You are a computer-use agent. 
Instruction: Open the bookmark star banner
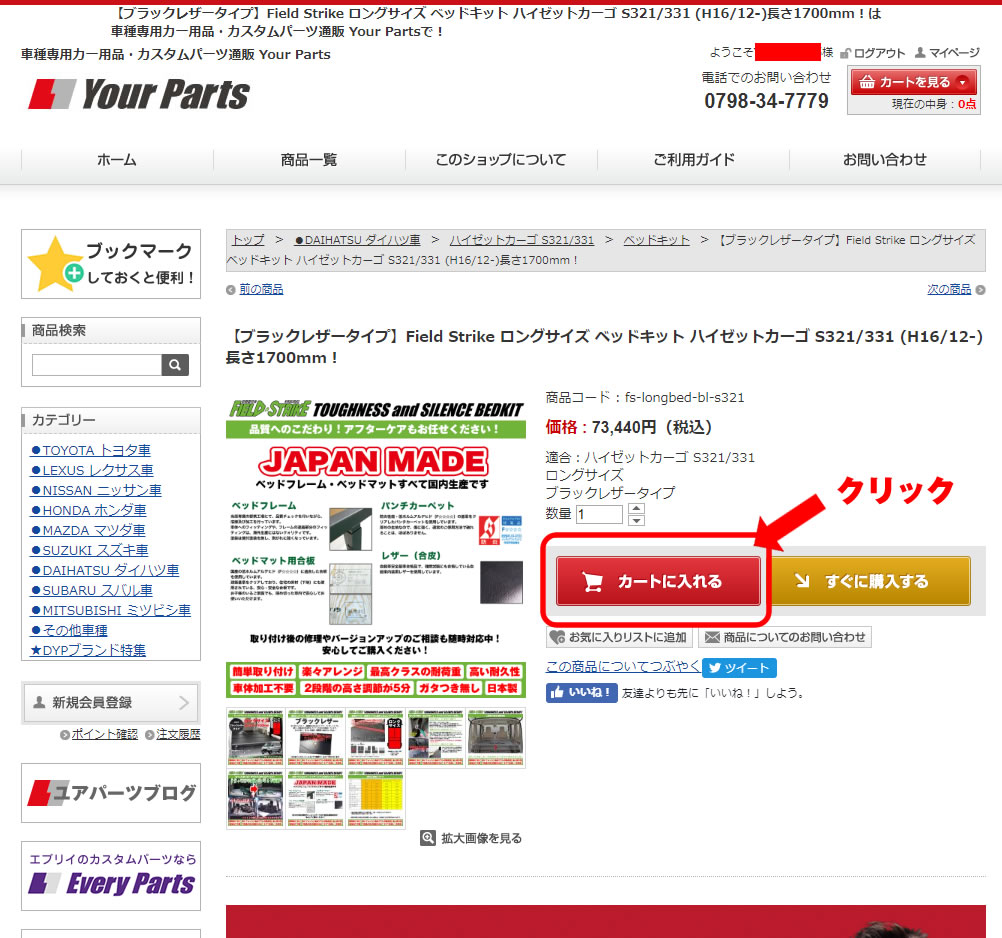coord(111,264)
